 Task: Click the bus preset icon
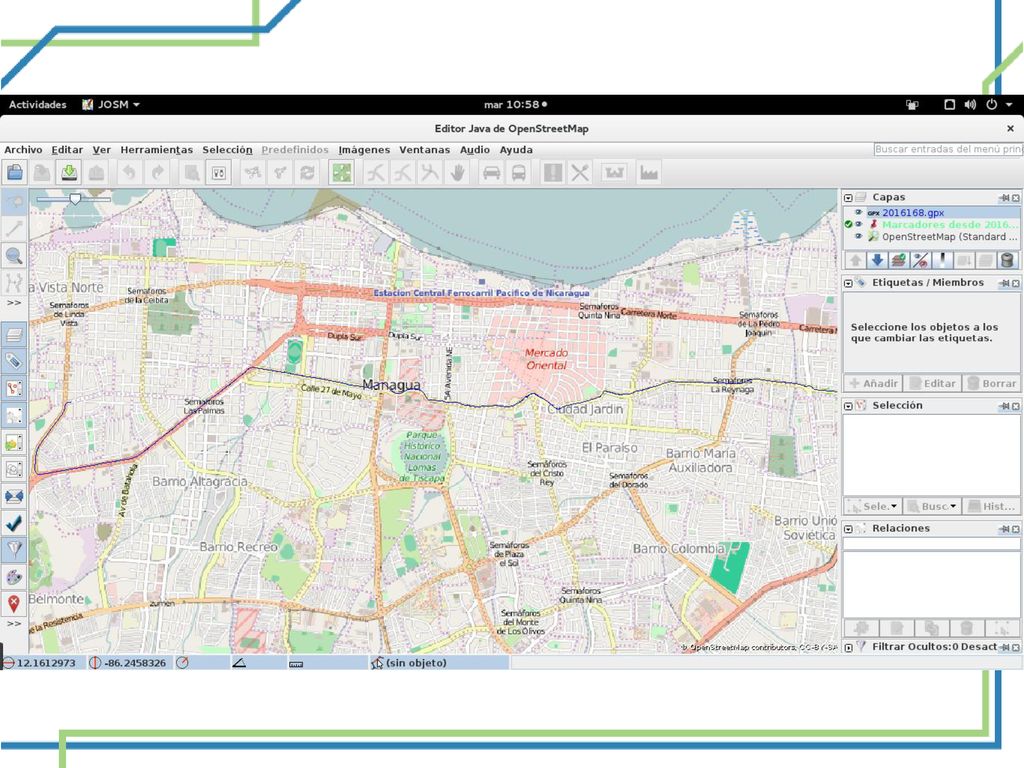[x=519, y=173]
